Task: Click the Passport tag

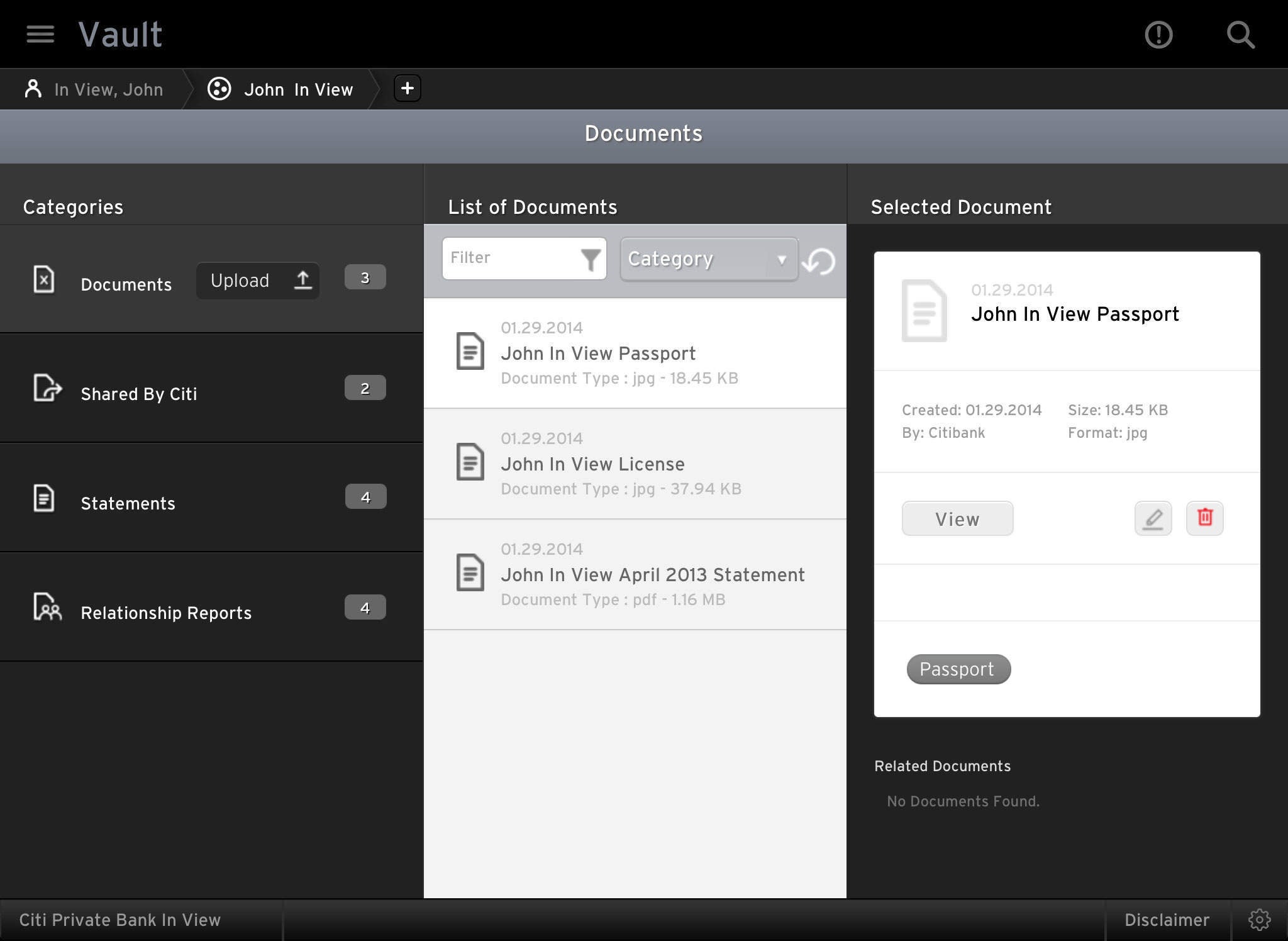Action: point(958,669)
